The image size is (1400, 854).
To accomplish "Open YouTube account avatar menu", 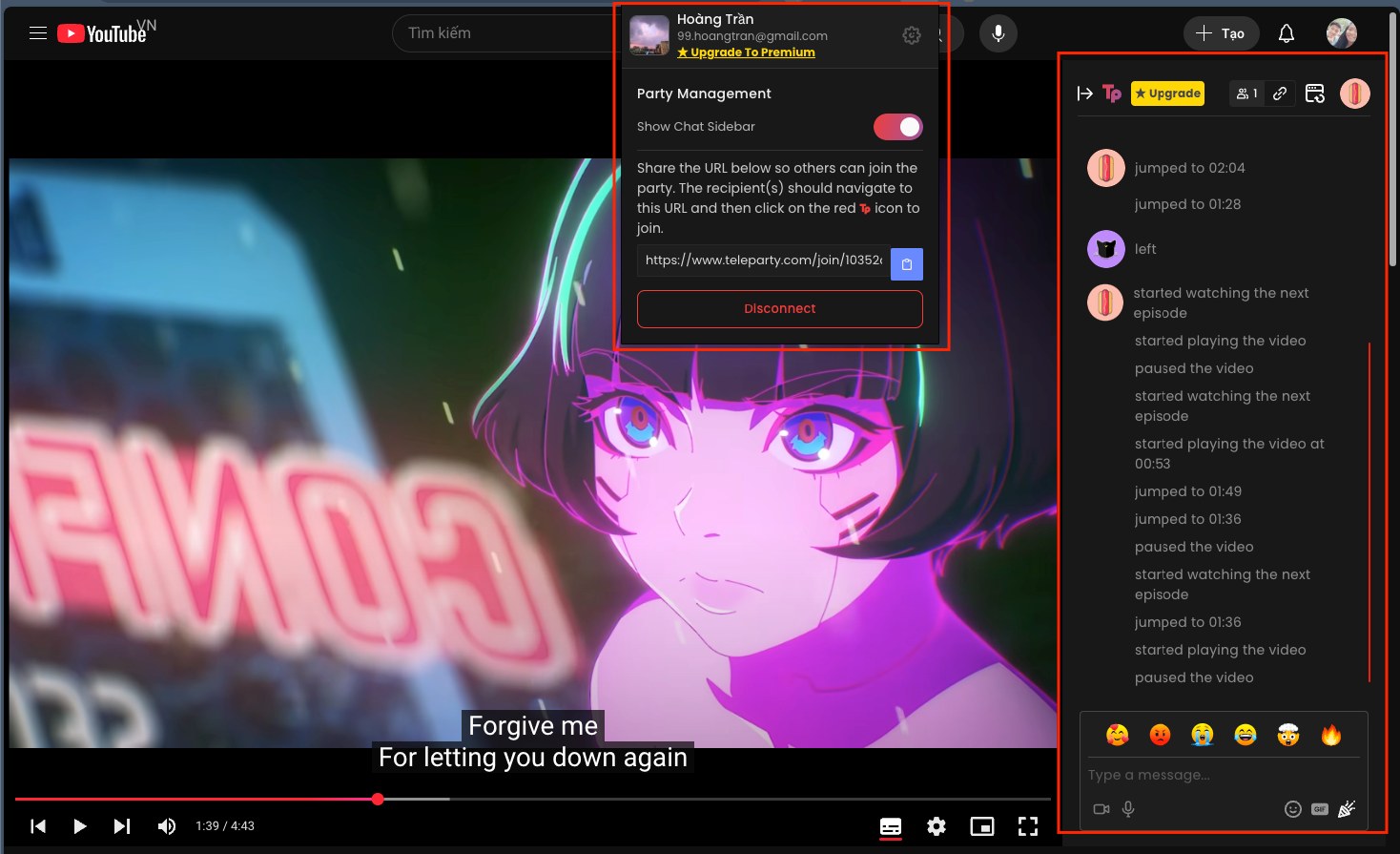I will [x=1342, y=33].
